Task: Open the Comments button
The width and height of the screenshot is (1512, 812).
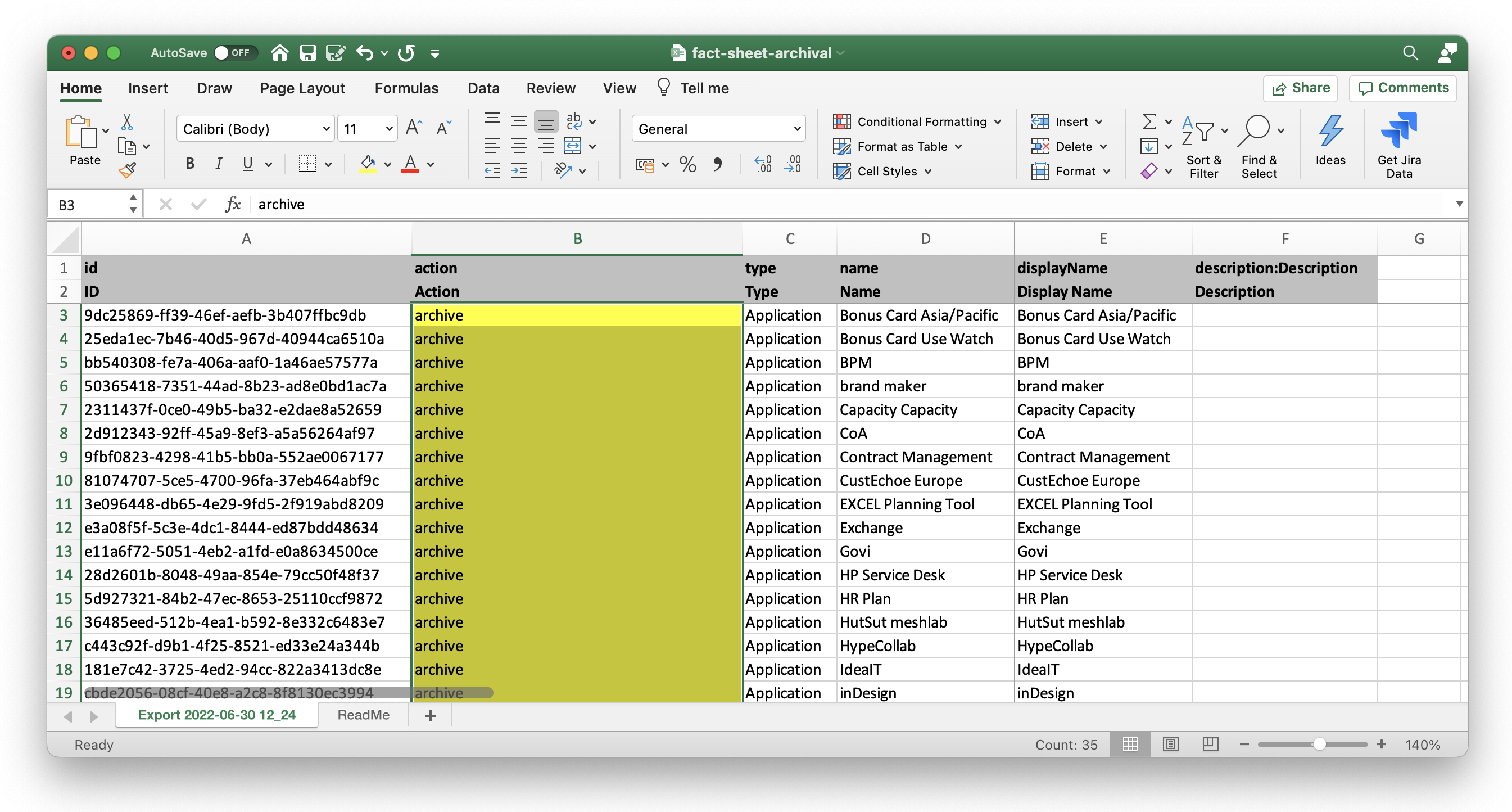Action: click(x=1403, y=88)
